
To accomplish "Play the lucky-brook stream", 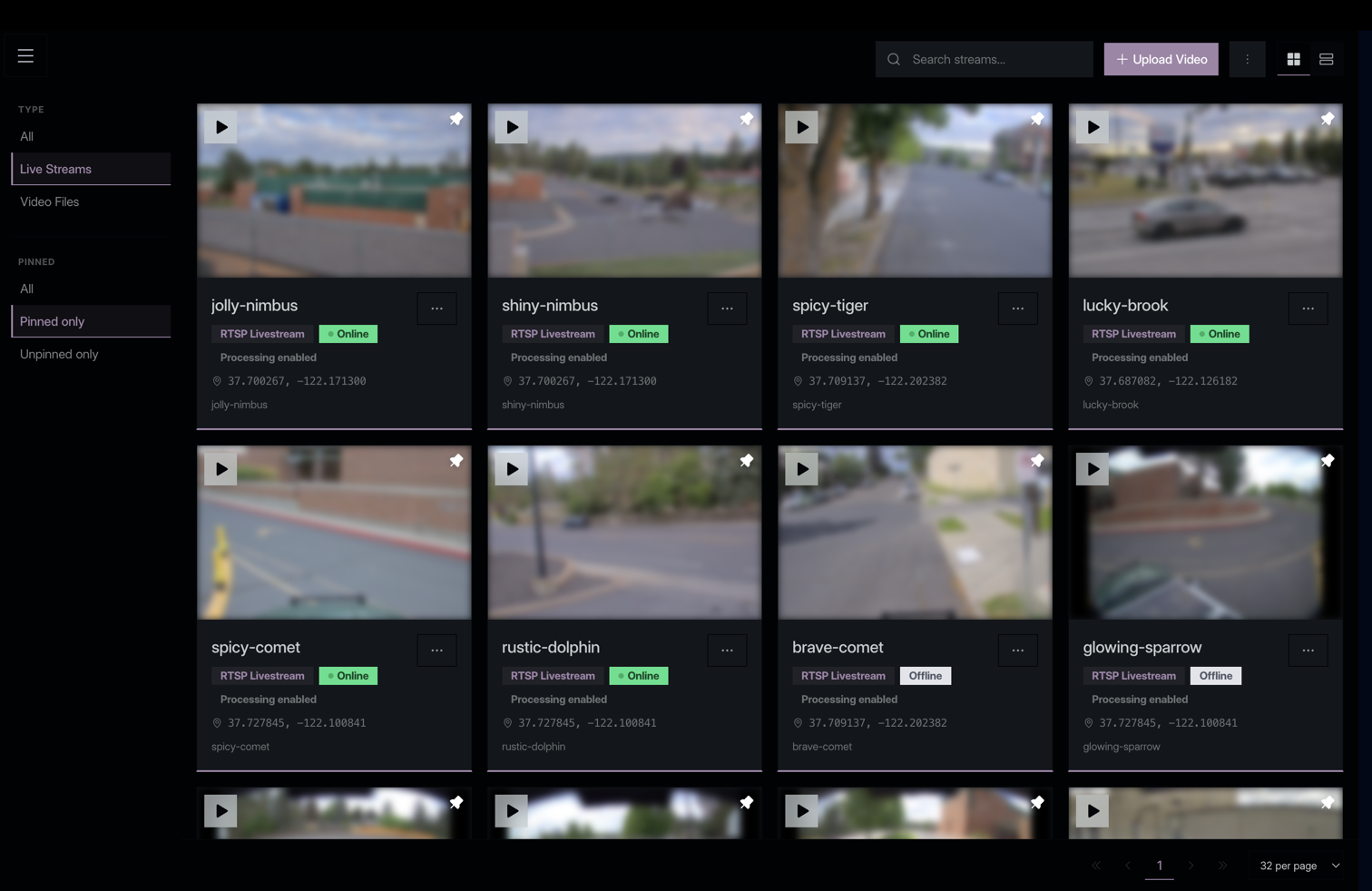I will [1092, 127].
